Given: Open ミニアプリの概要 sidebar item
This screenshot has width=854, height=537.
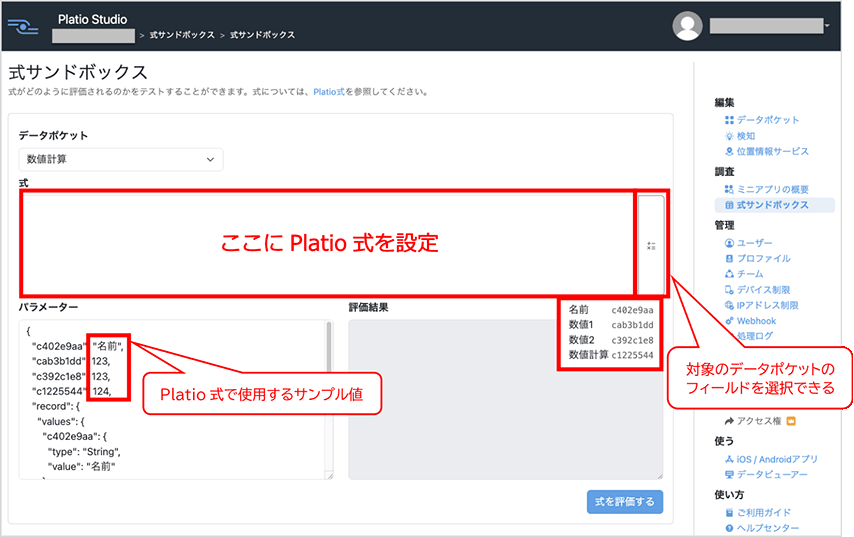Looking at the screenshot, I should pos(767,190).
